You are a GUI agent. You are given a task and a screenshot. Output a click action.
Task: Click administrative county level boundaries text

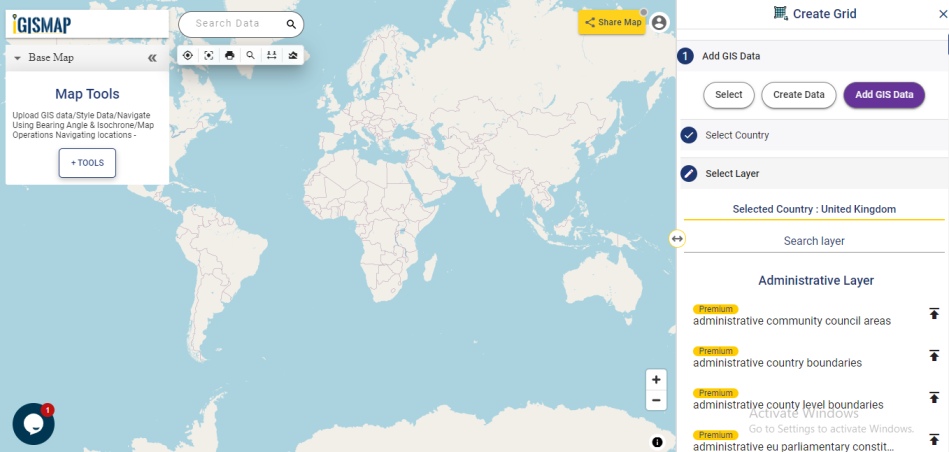(x=788, y=405)
